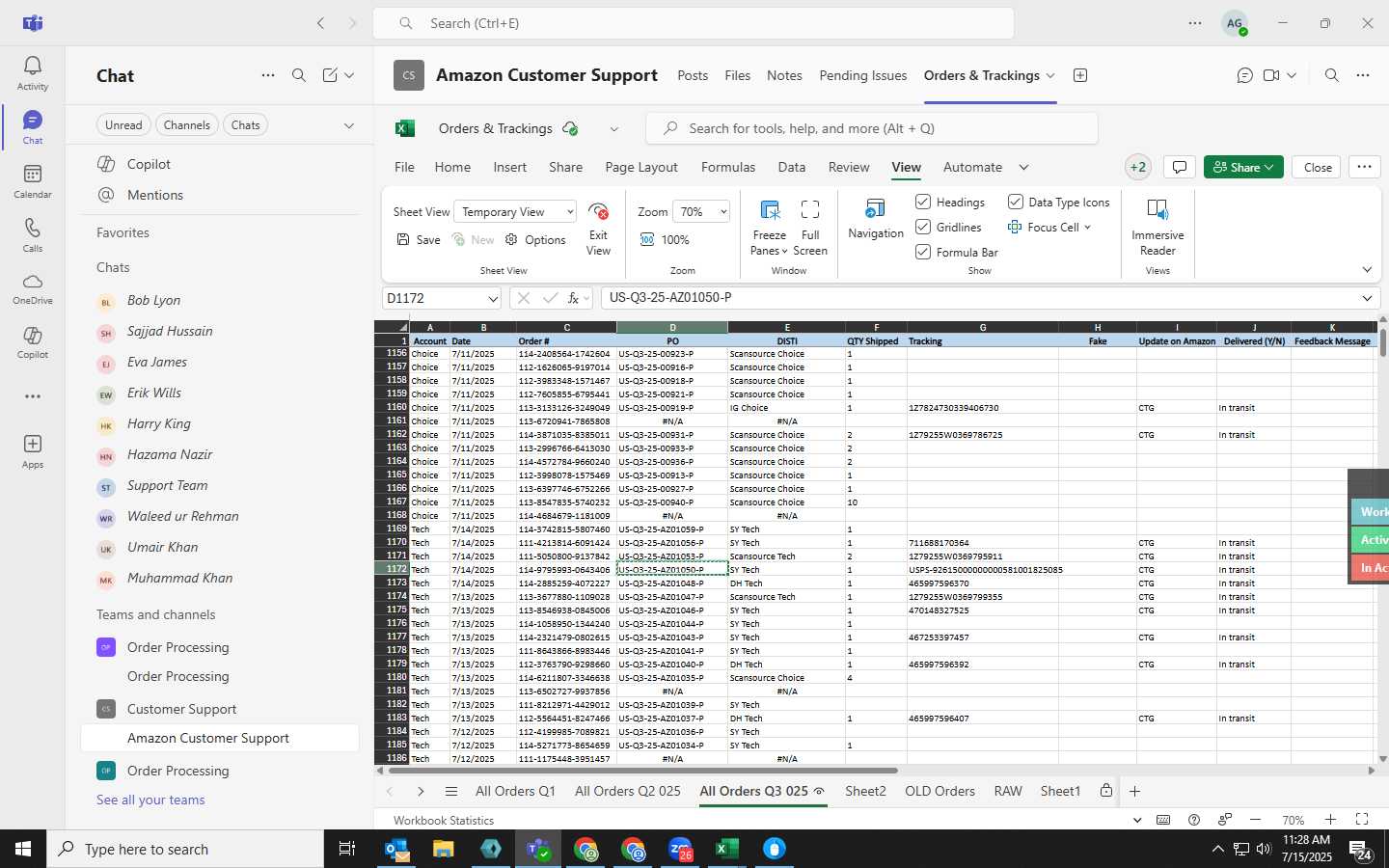This screenshot has height=868, width=1389.
Task: Toggle the Formula Bar checkbox
Action: [x=923, y=252]
